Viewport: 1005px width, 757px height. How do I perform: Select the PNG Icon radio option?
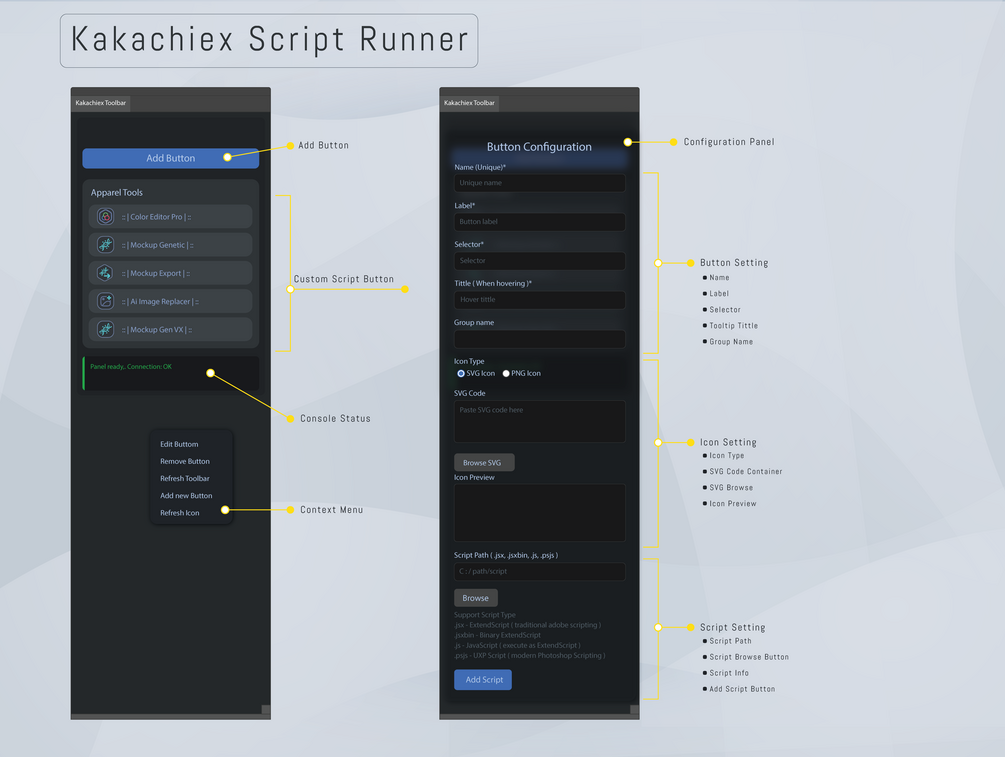(x=506, y=374)
